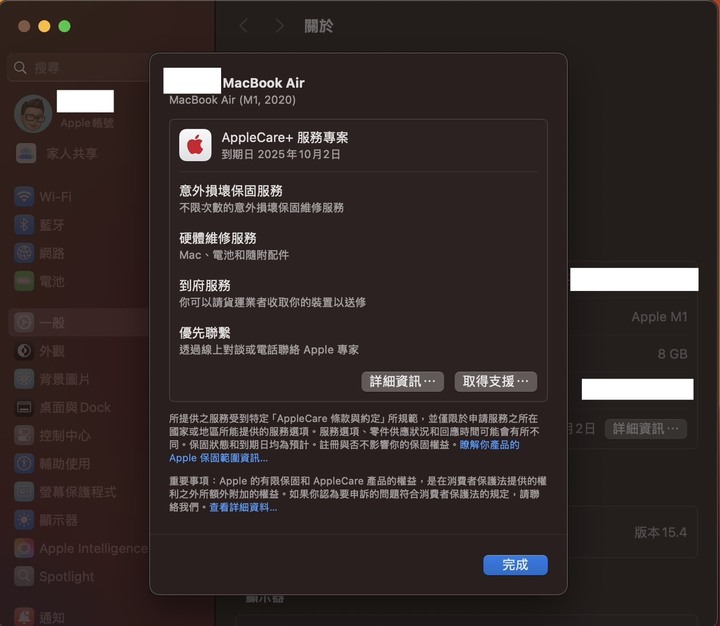Select the 螢幕保護程式 icon
This screenshot has height=626, width=720.
pyautogui.click(x=24, y=492)
